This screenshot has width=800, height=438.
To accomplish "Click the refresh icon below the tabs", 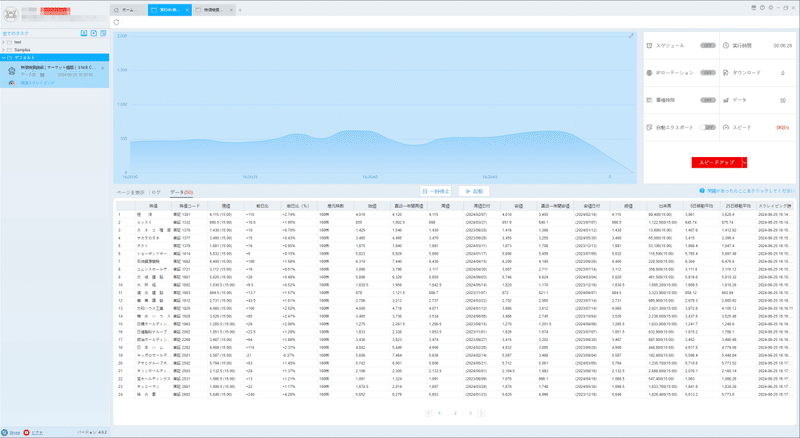I will 116,22.
